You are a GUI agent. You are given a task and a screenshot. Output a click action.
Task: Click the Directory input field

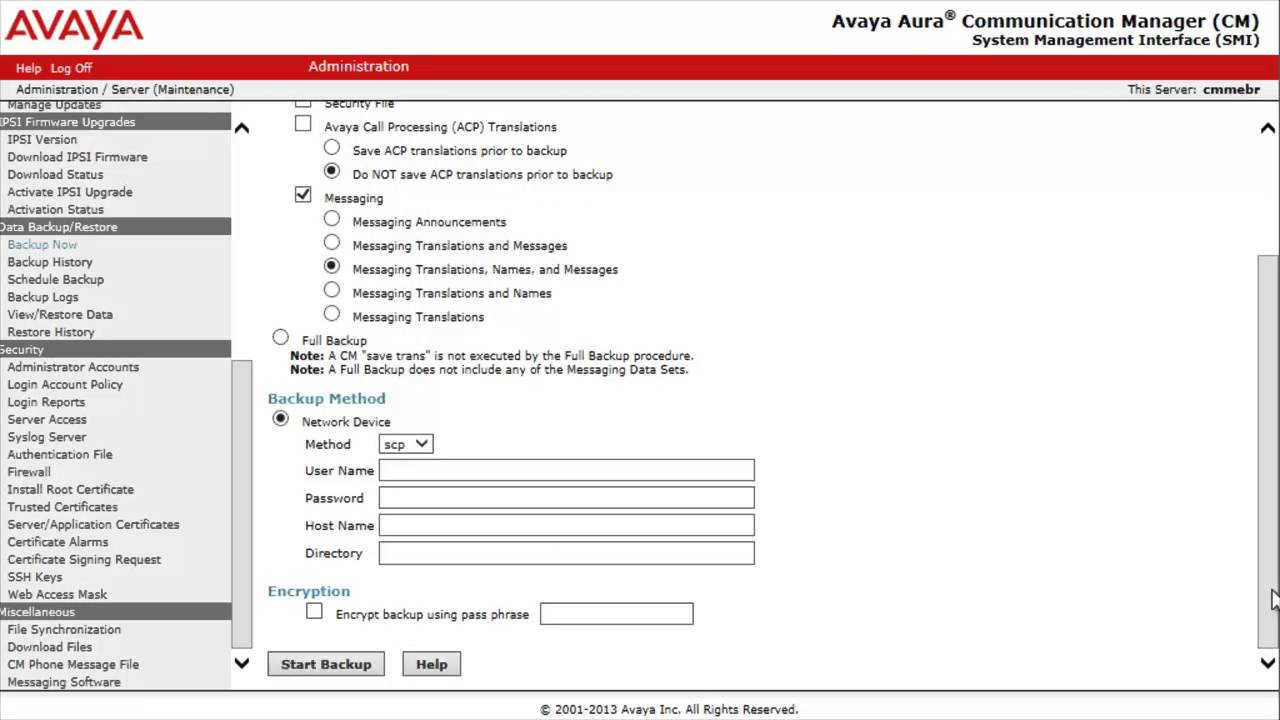(566, 552)
